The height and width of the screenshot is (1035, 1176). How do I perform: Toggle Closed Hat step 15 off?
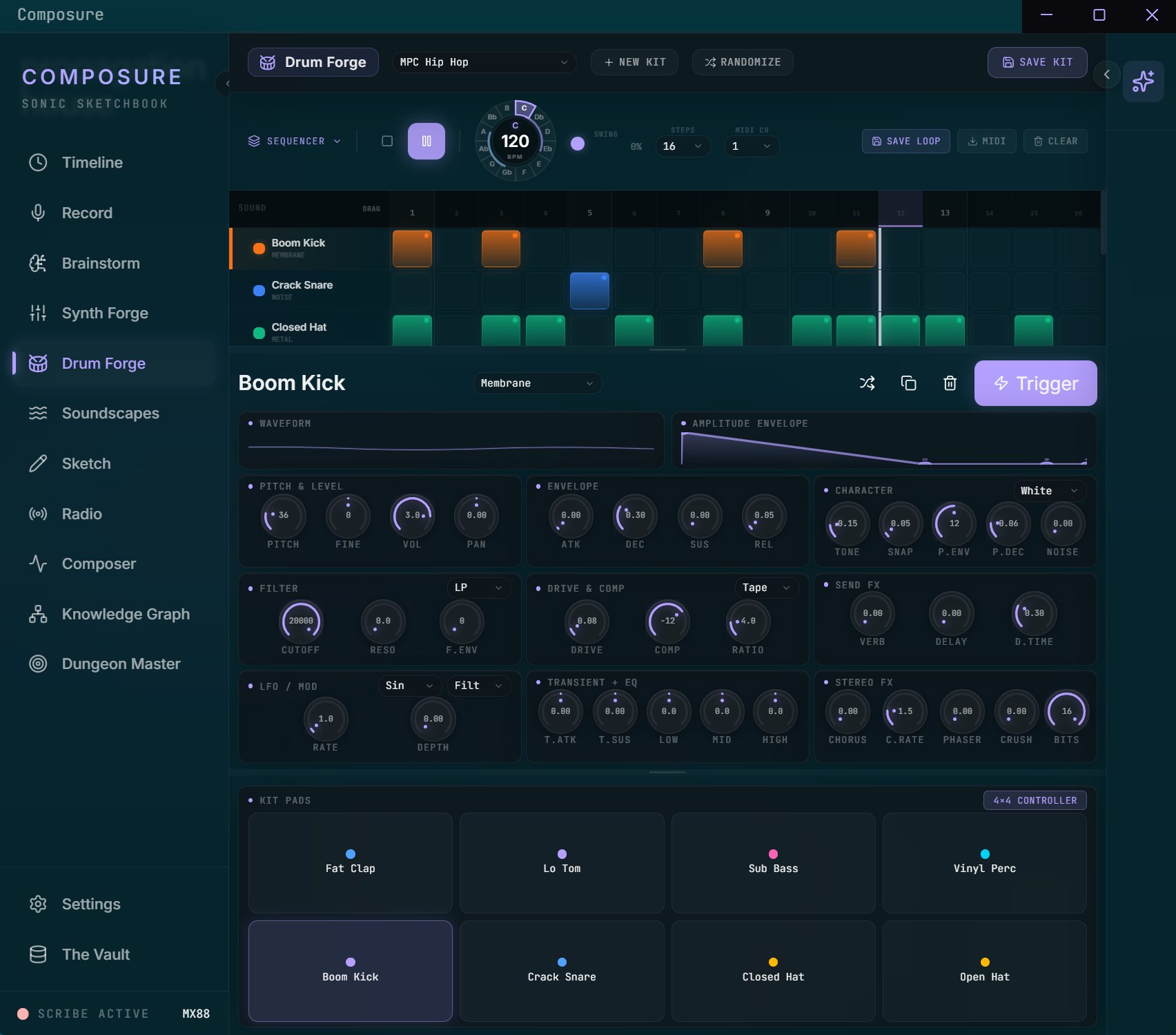pos(1034,331)
